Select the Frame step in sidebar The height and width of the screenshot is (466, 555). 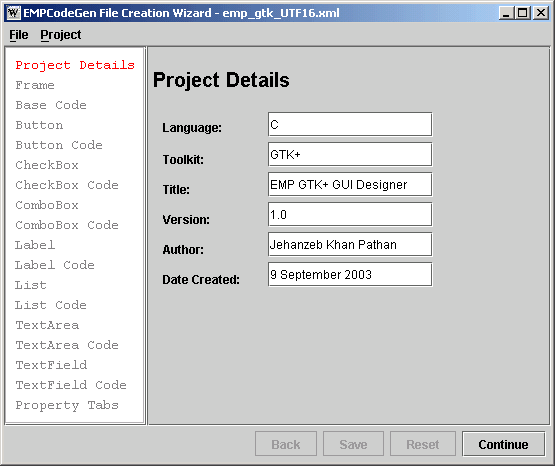(35, 85)
